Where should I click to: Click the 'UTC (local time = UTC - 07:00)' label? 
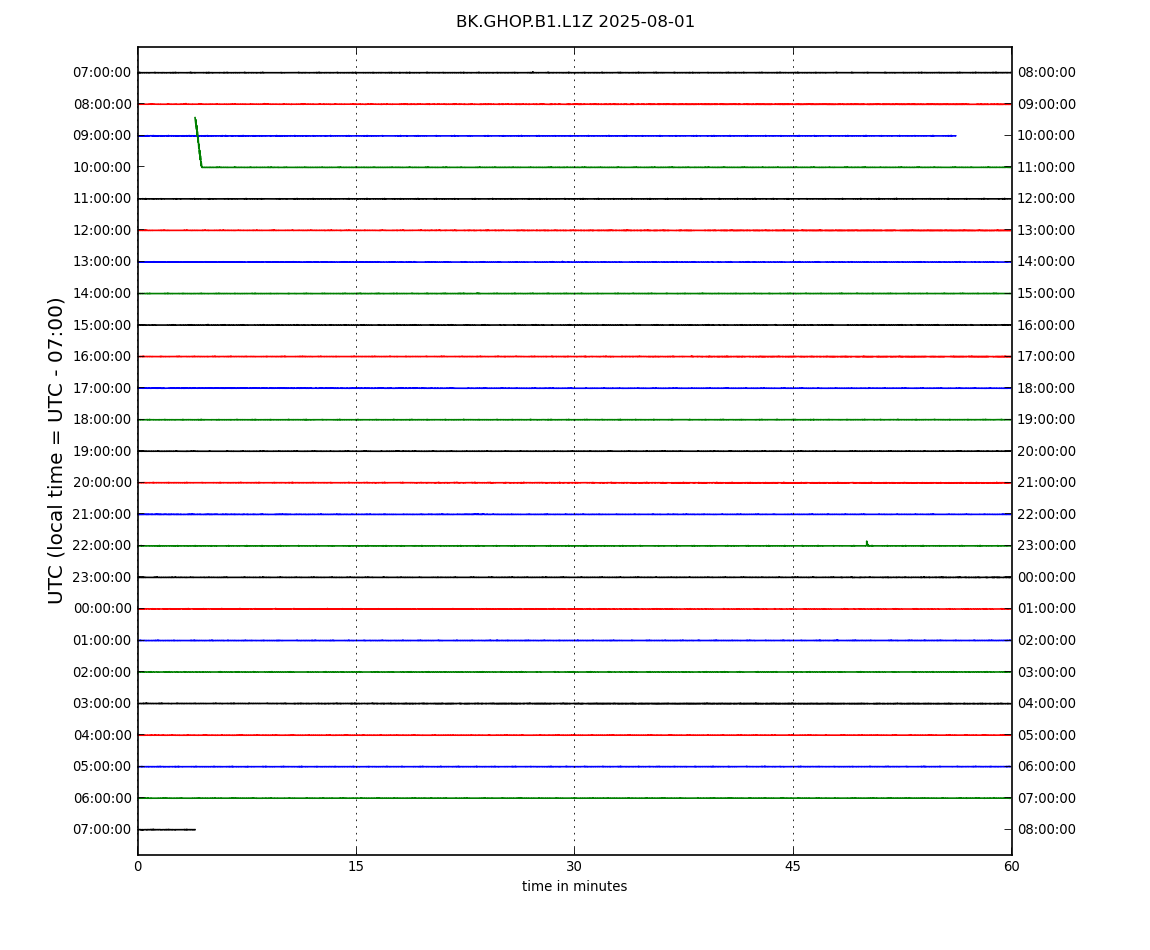coord(56,450)
